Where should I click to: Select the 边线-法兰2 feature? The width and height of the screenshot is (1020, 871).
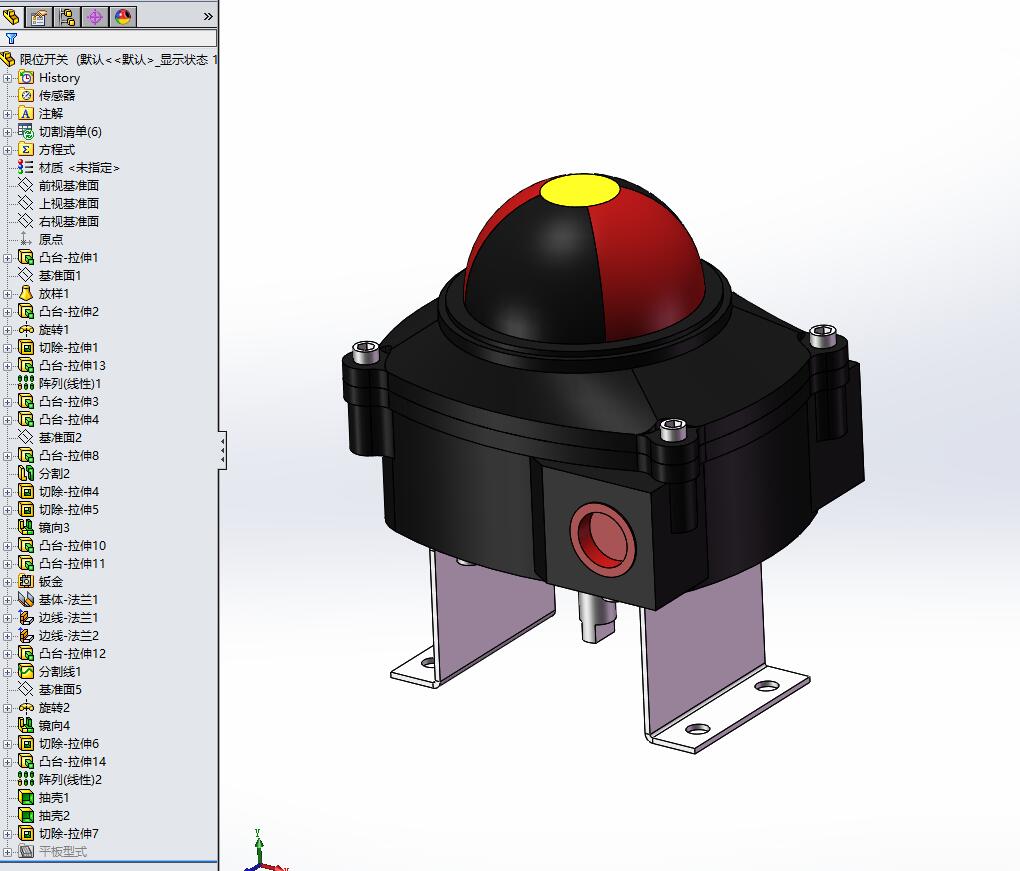pyautogui.click(x=59, y=636)
